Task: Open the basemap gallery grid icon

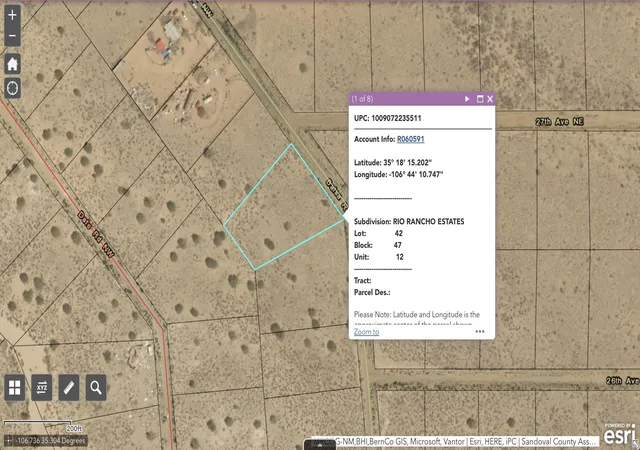Action: (15, 388)
